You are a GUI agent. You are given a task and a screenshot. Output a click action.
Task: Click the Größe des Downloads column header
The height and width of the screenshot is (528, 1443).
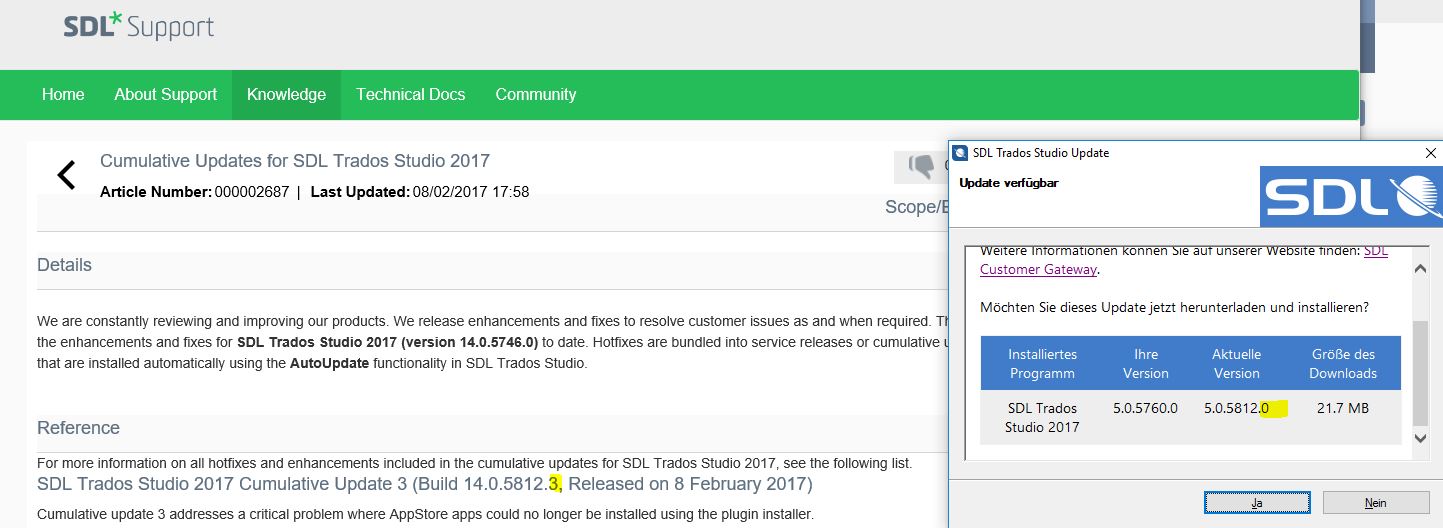point(1343,364)
